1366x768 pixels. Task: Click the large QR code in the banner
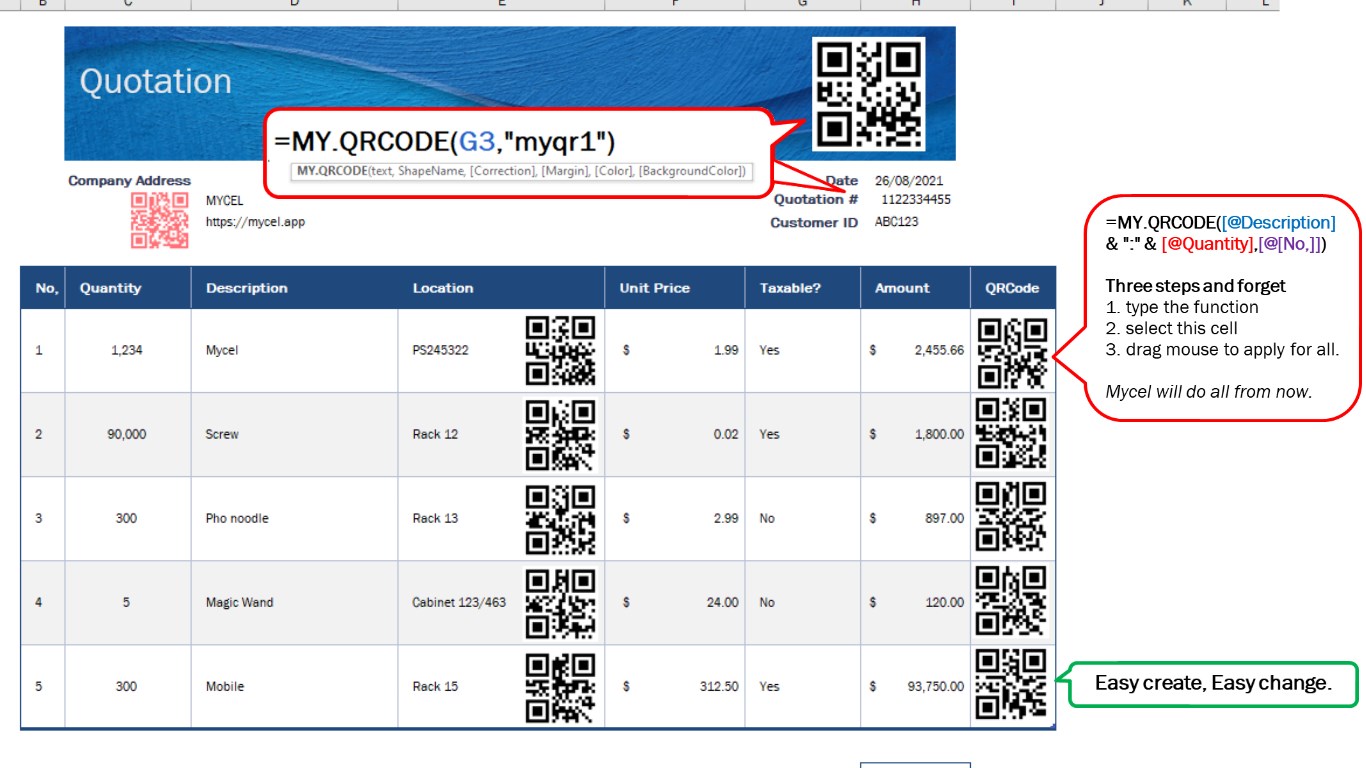click(x=868, y=93)
